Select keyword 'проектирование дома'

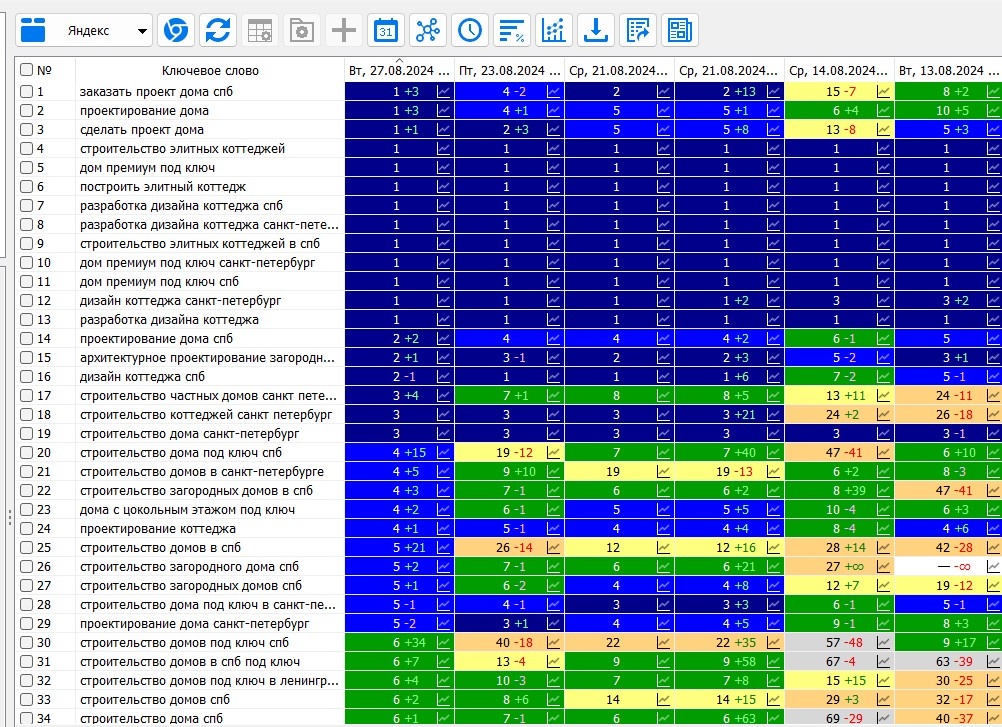coord(144,111)
